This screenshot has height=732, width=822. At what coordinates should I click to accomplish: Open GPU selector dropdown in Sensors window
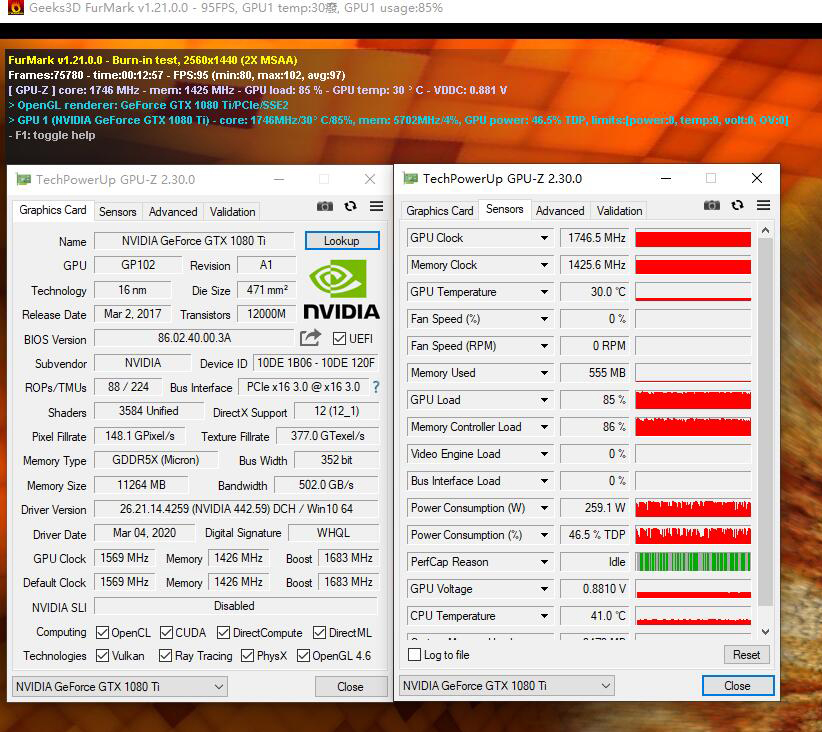coord(506,686)
